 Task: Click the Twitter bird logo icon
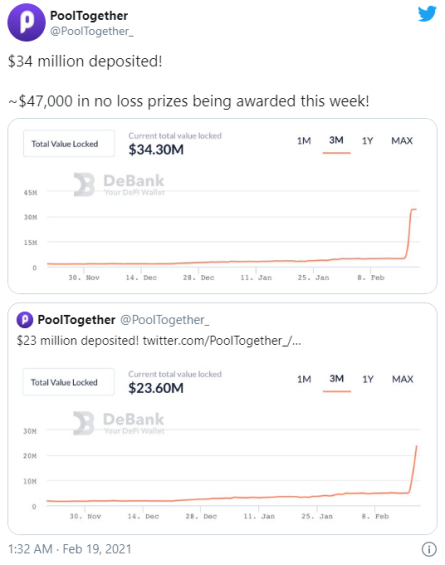[427, 14]
